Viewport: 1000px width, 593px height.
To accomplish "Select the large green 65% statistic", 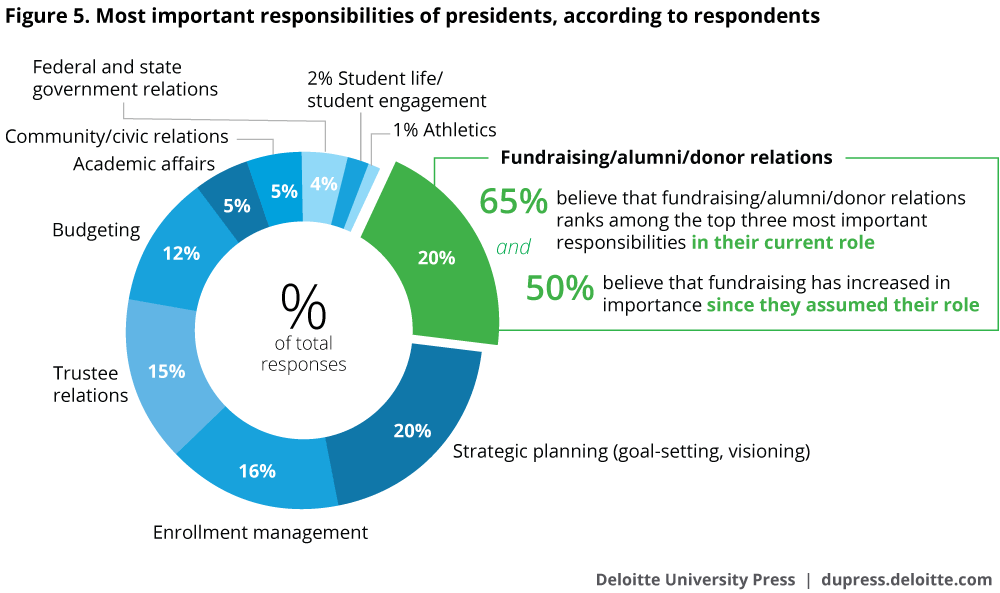I will (x=512, y=201).
